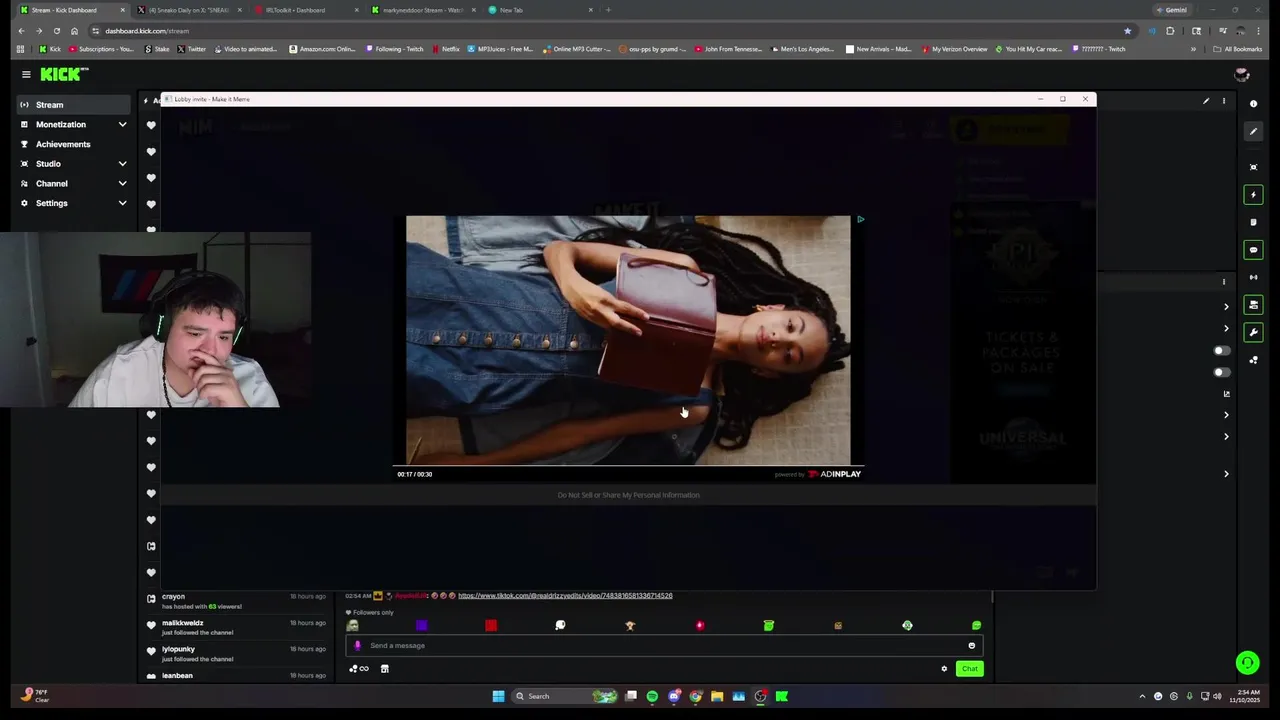Reload the current page
Image resolution: width=1280 pixels, height=720 pixels.
tap(56, 31)
